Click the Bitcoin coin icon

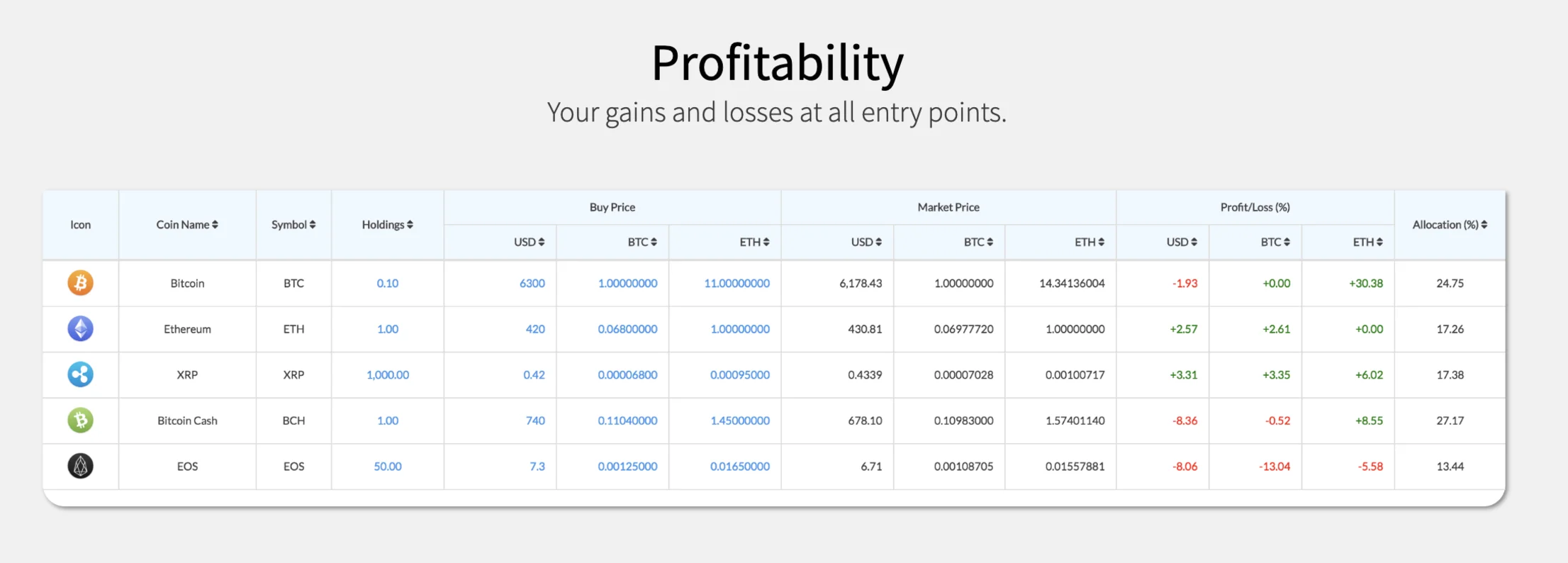pos(80,283)
